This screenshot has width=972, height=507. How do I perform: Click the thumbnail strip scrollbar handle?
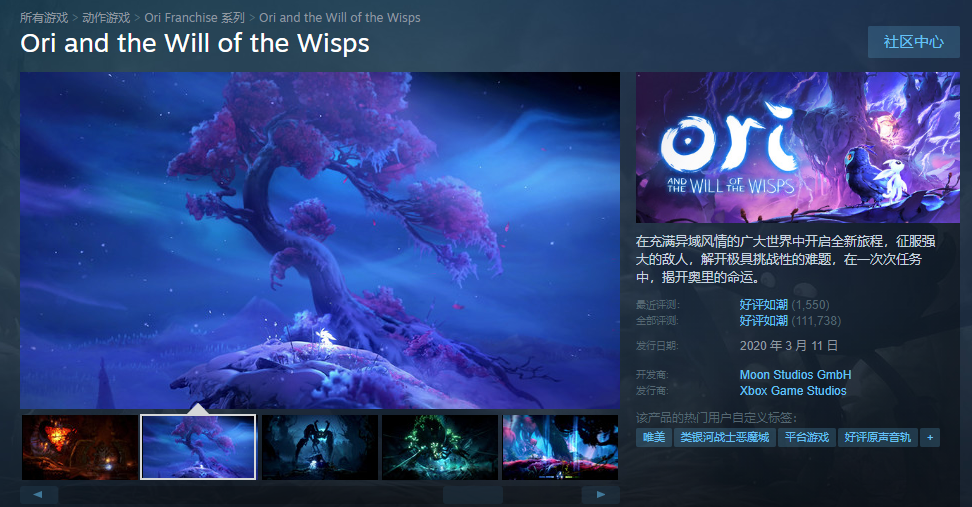tap(473, 495)
